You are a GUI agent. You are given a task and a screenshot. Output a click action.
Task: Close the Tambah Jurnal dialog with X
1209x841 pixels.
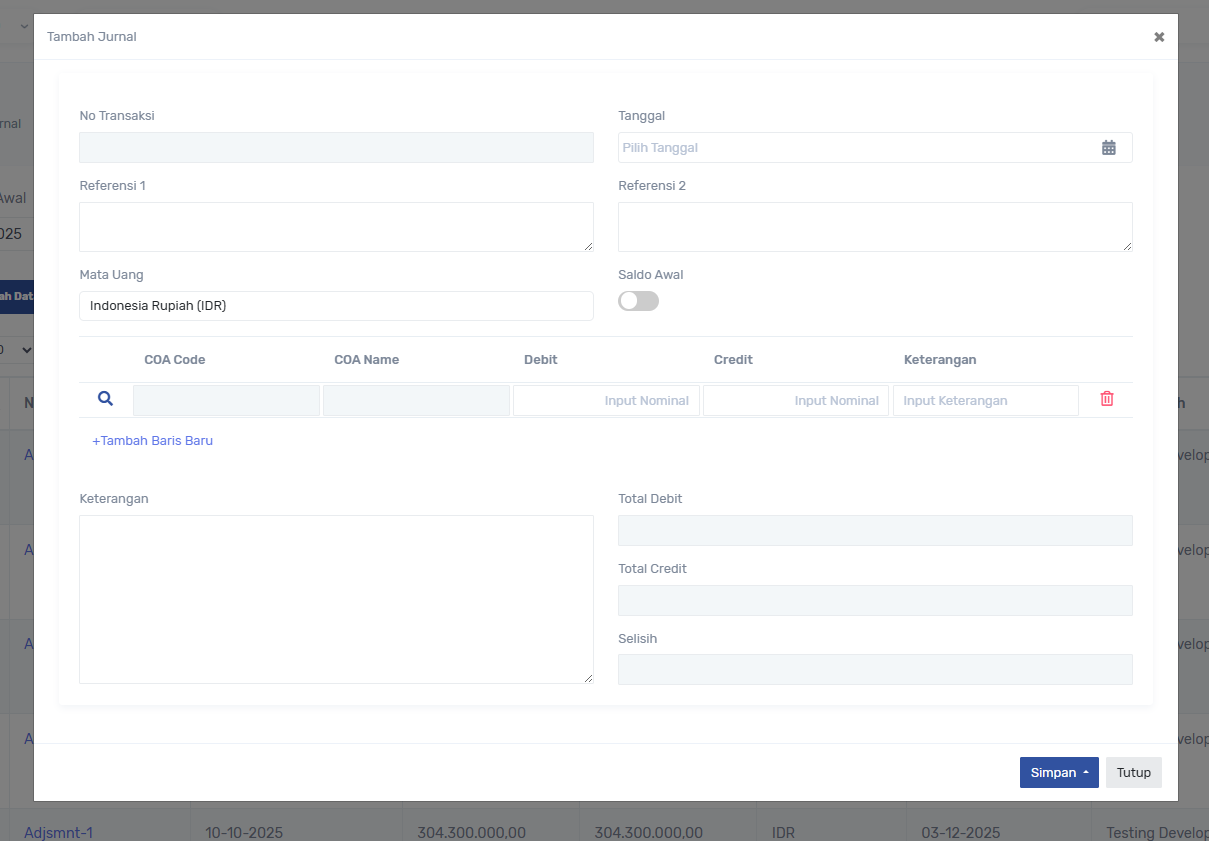click(x=1159, y=37)
